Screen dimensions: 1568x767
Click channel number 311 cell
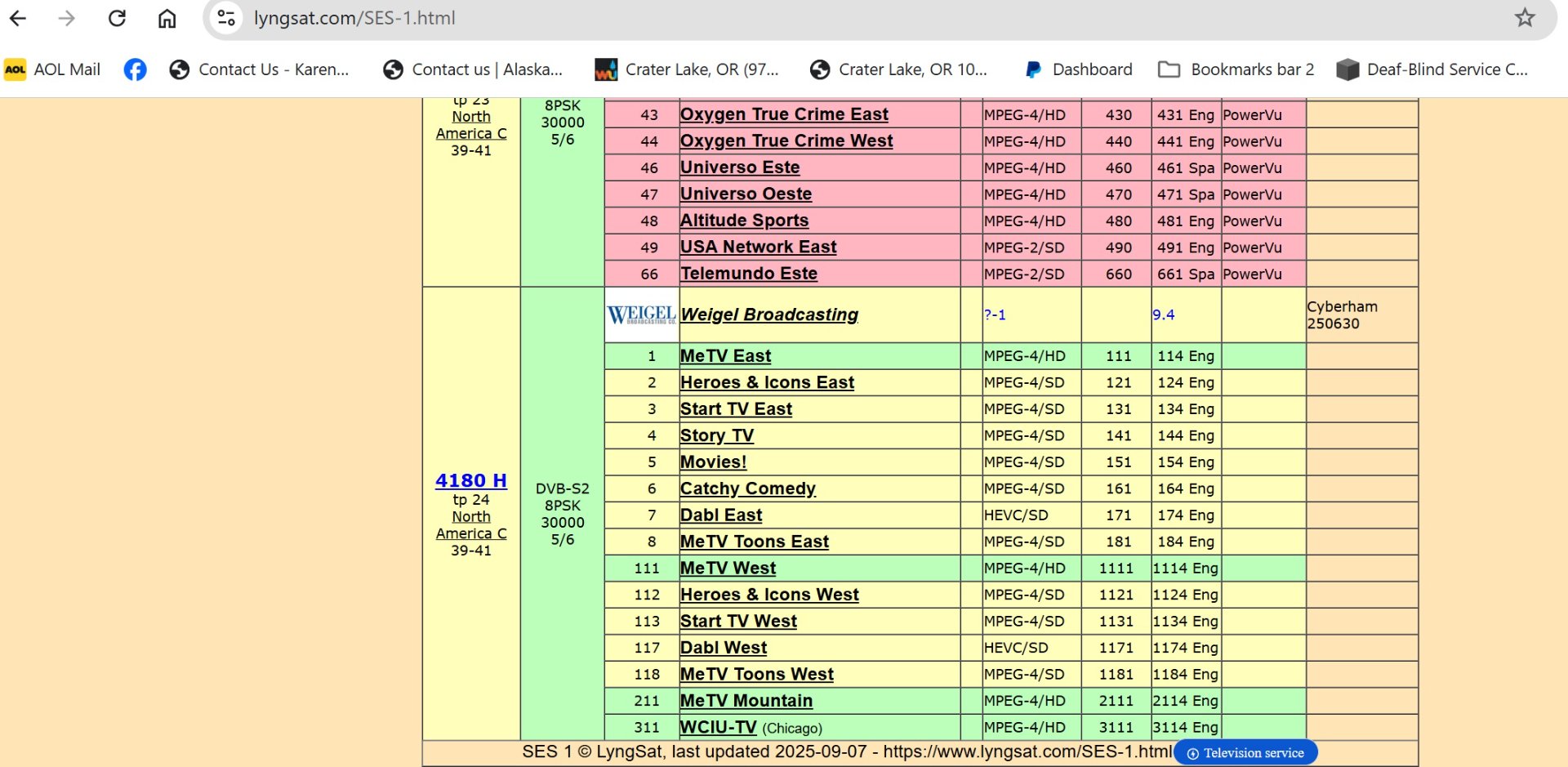pyautogui.click(x=641, y=727)
